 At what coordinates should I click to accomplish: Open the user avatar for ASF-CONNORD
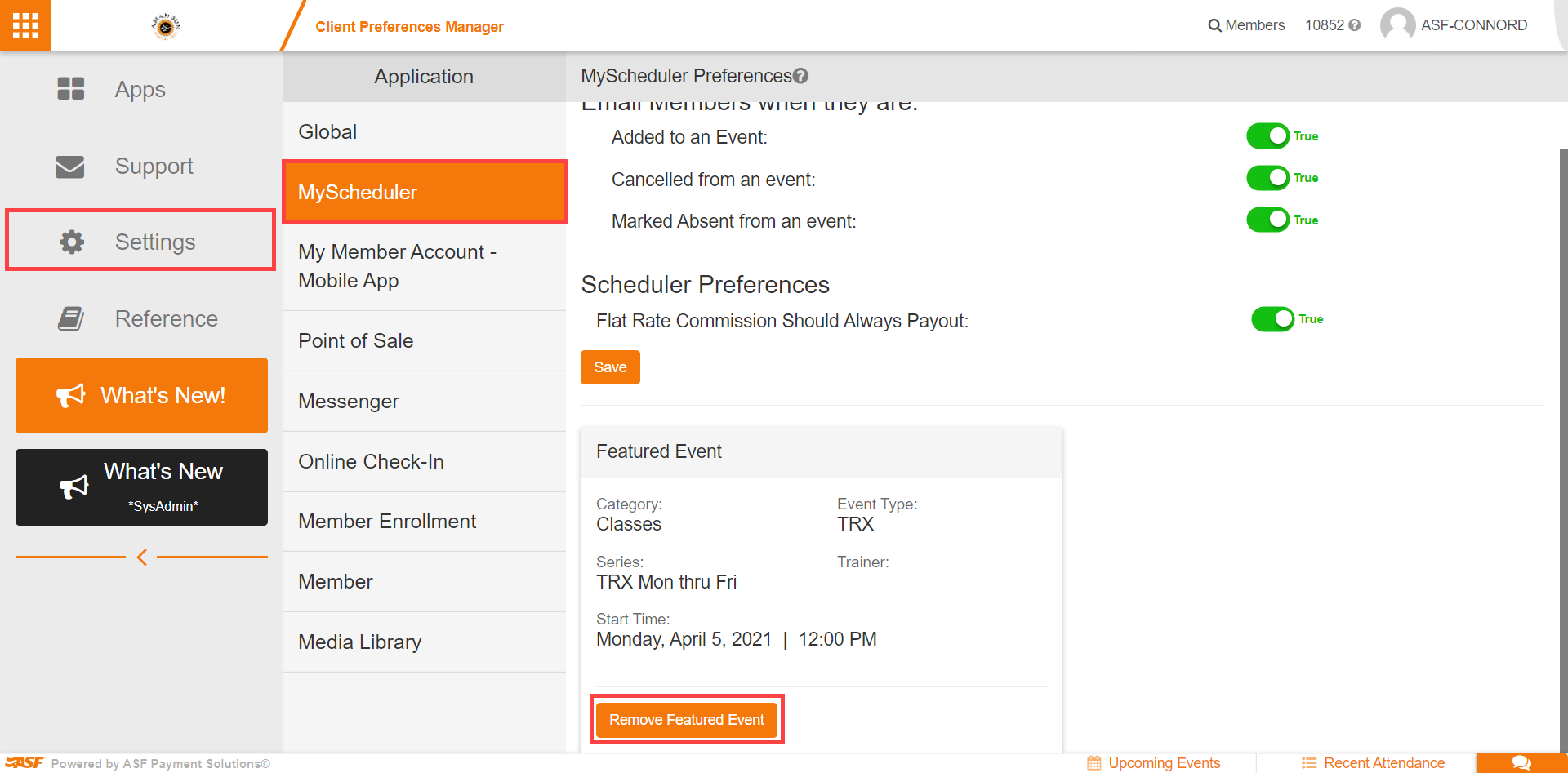coord(1397,24)
